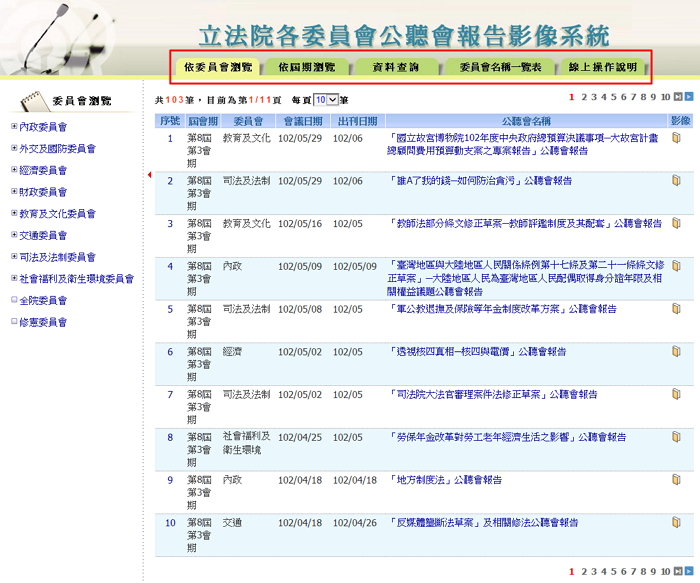
Task: Open image icon for row 1 report
Action: click(x=676, y=138)
